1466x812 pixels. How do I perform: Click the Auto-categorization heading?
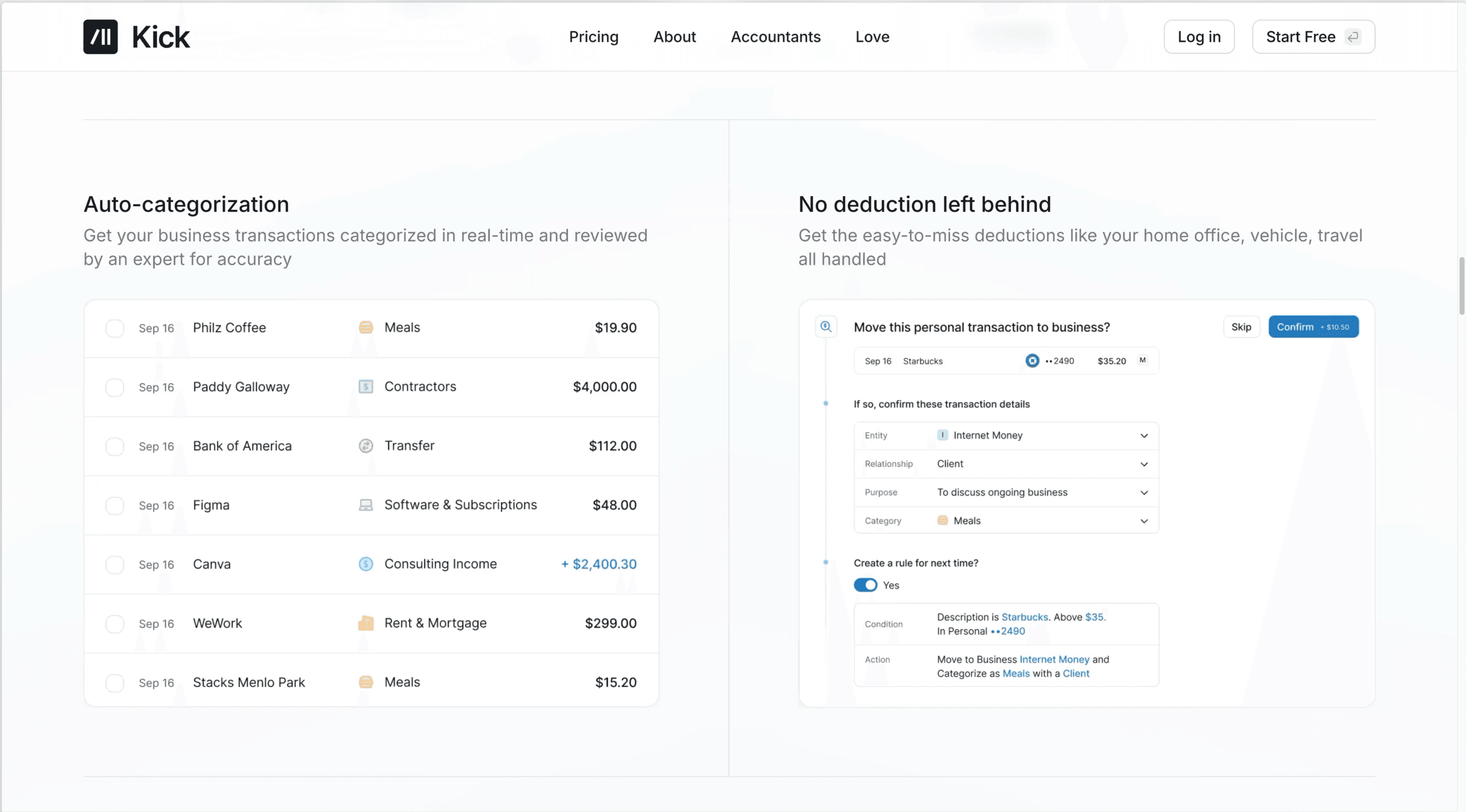[186, 205]
